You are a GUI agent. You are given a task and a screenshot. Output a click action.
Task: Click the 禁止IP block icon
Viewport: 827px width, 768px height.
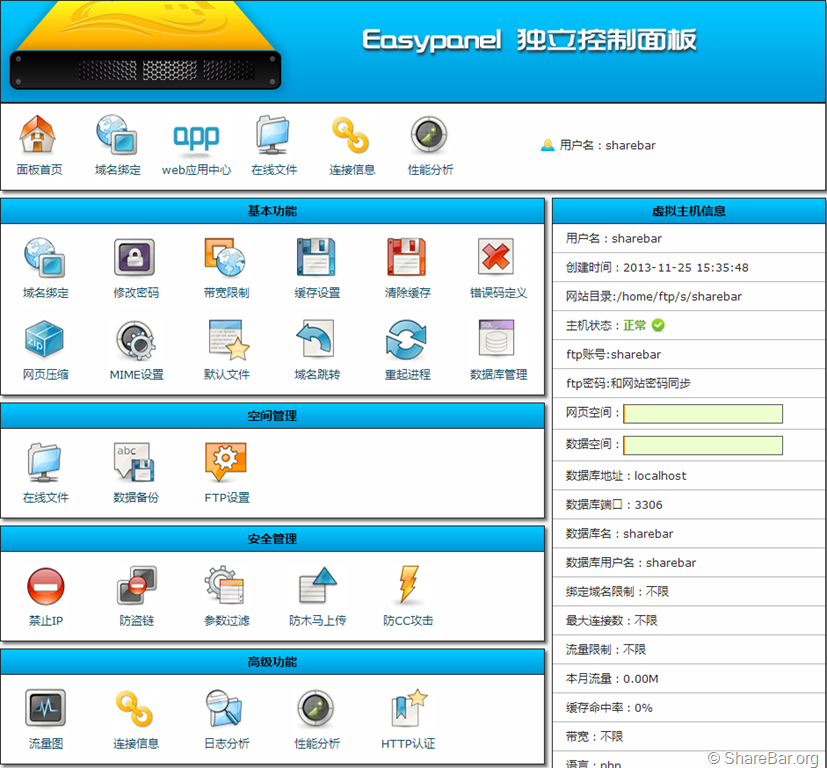click(45, 586)
